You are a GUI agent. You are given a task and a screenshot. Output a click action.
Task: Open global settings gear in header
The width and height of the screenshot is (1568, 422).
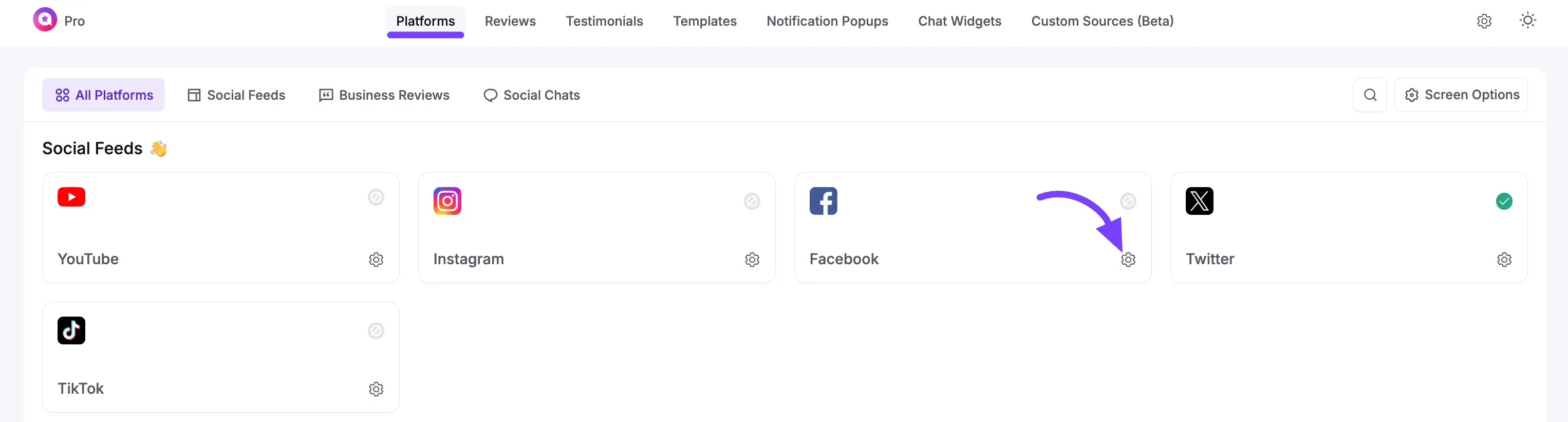(x=1484, y=21)
